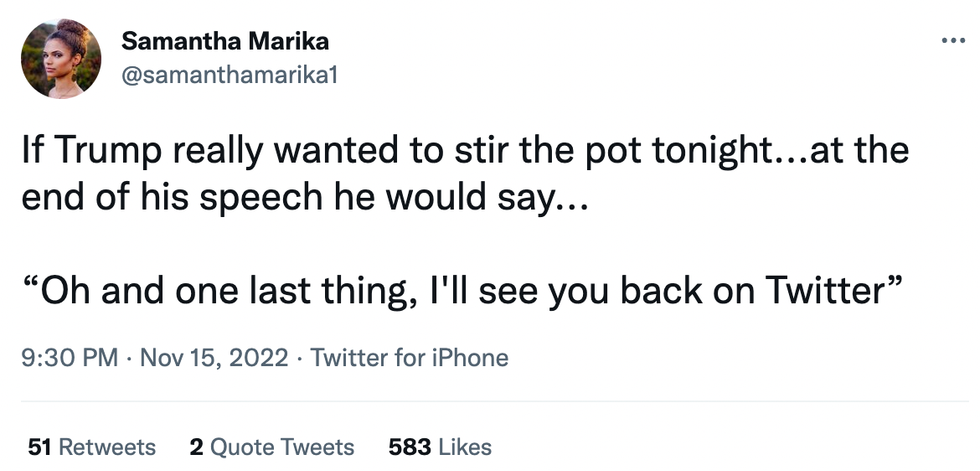Open the more options ellipsis menu
The height and width of the screenshot is (471, 980).
(x=953, y=42)
